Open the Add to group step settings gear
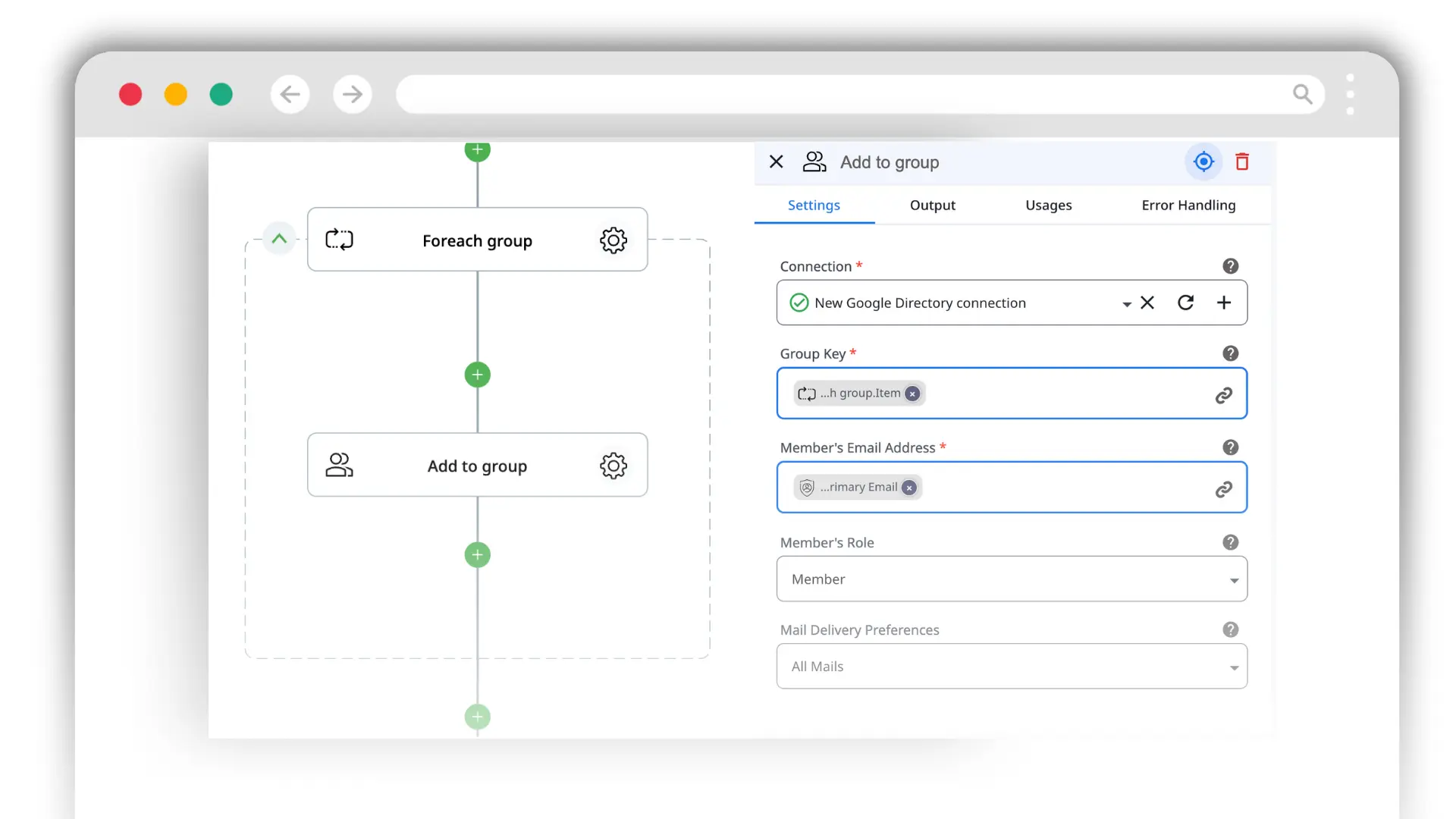Image resolution: width=1456 pixels, height=819 pixels. [x=613, y=466]
